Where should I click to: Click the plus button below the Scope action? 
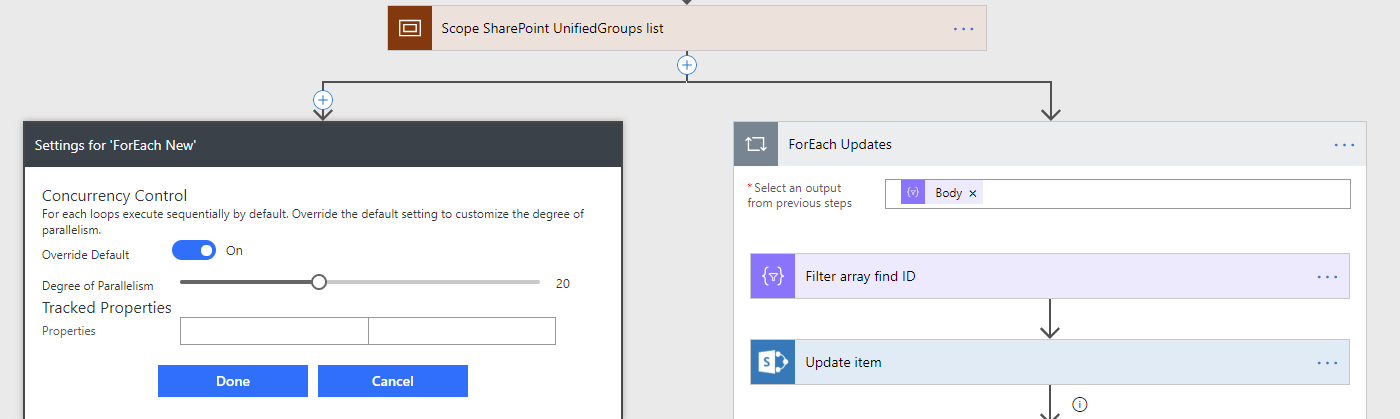tap(686, 65)
